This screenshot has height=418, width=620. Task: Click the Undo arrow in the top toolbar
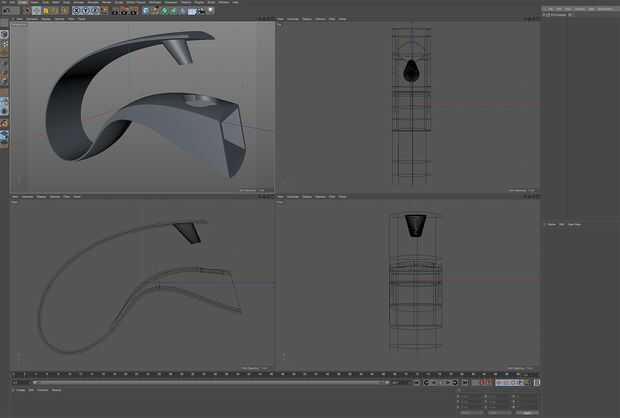(5, 10)
